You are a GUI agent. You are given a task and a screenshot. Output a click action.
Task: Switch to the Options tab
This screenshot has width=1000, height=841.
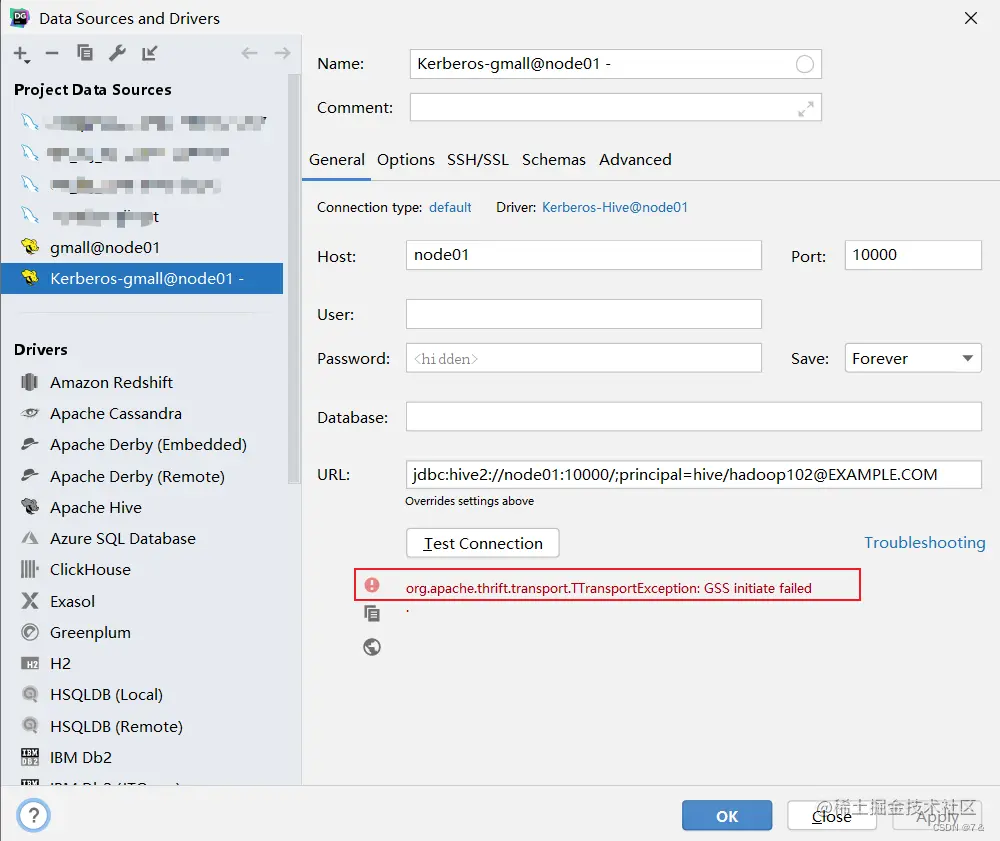(x=406, y=159)
